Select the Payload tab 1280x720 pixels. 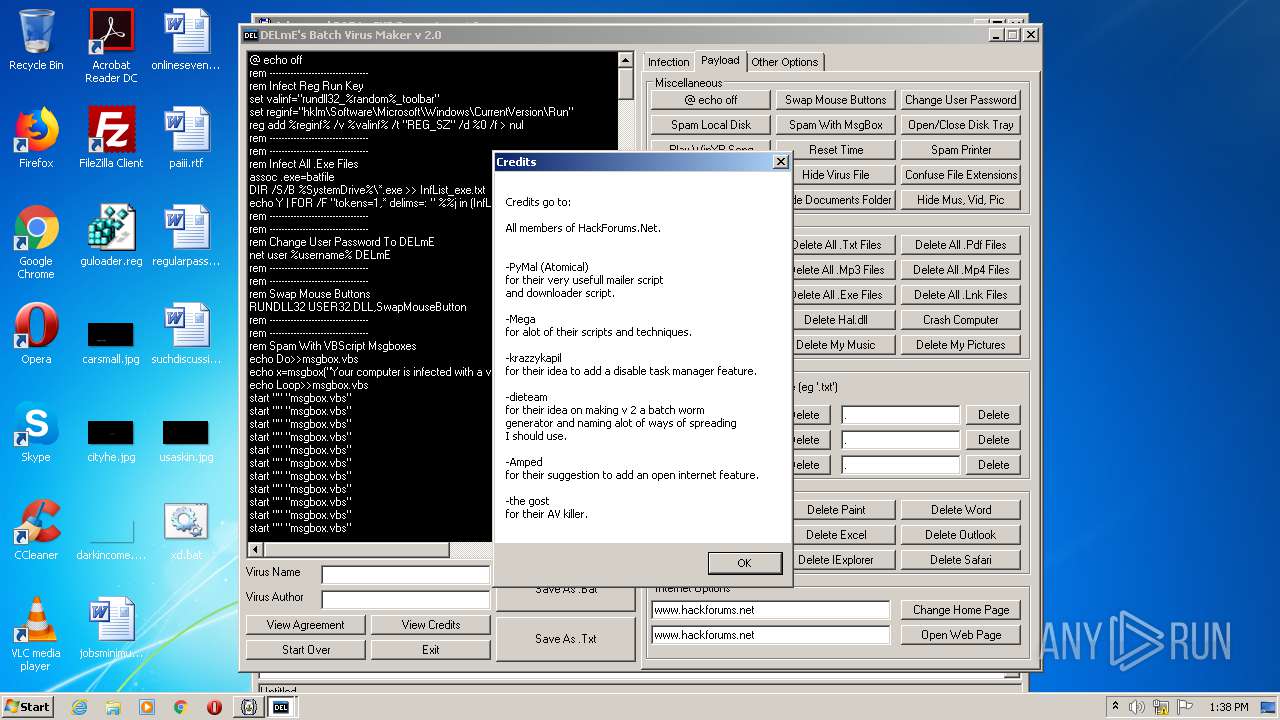point(720,61)
